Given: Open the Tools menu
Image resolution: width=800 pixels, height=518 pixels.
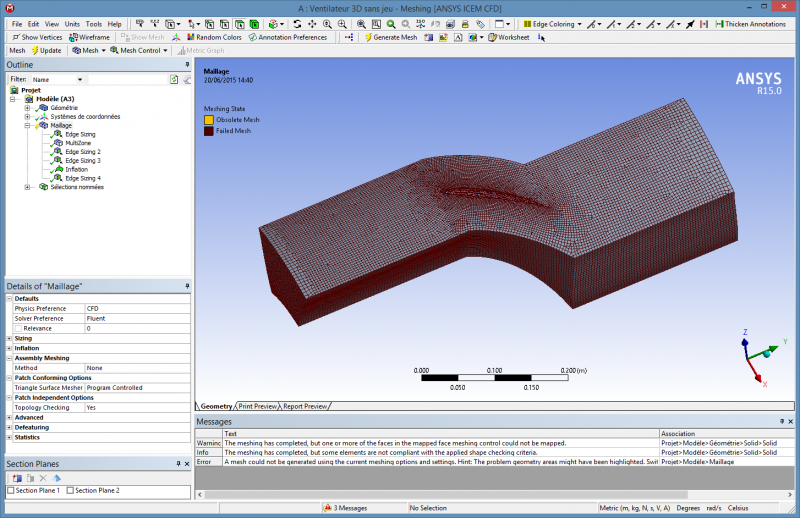Looking at the screenshot, I should (x=93, y=23).
